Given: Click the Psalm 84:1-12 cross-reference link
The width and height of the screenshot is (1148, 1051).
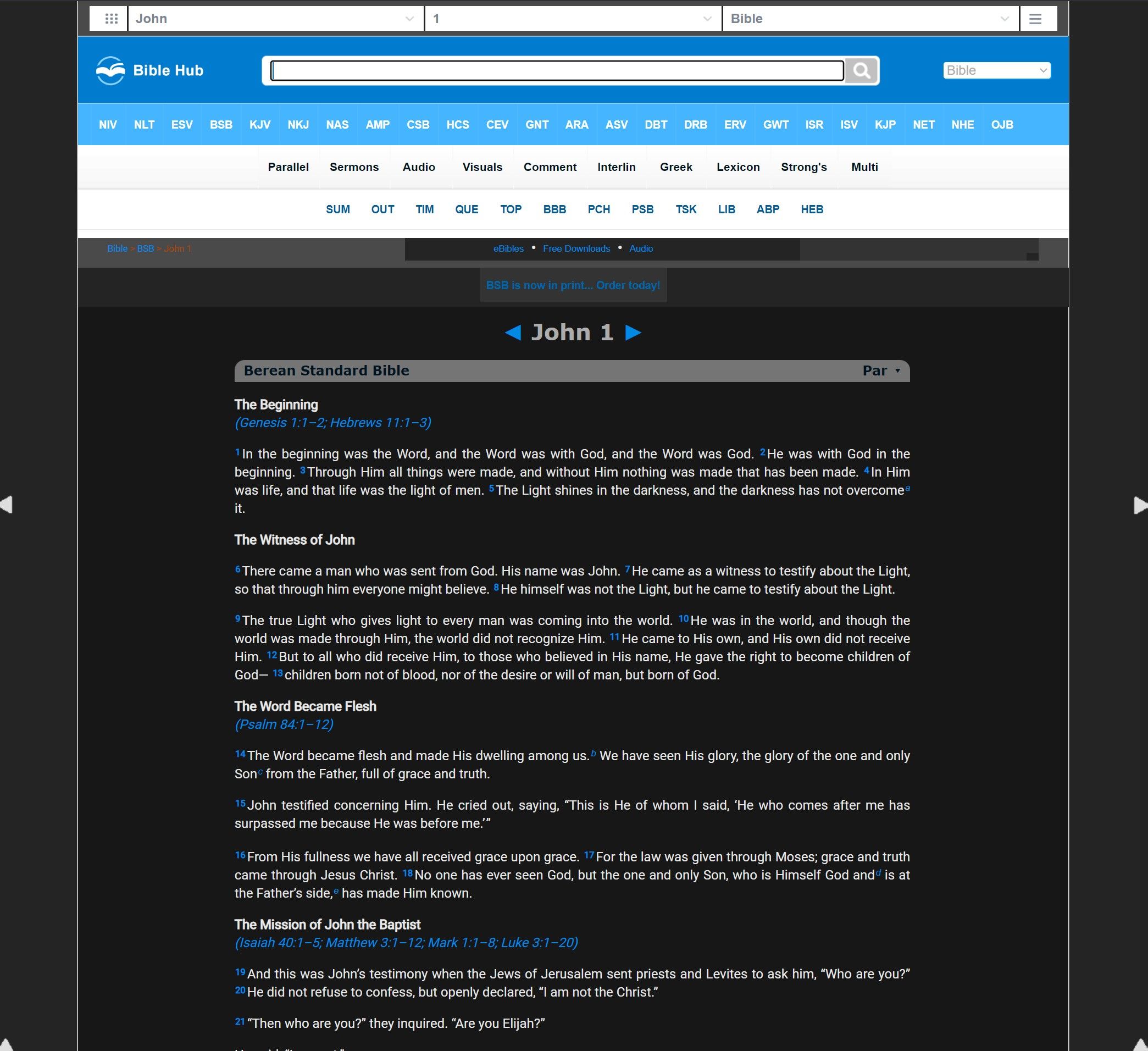Looking at the screenshot, I should 283,724.
